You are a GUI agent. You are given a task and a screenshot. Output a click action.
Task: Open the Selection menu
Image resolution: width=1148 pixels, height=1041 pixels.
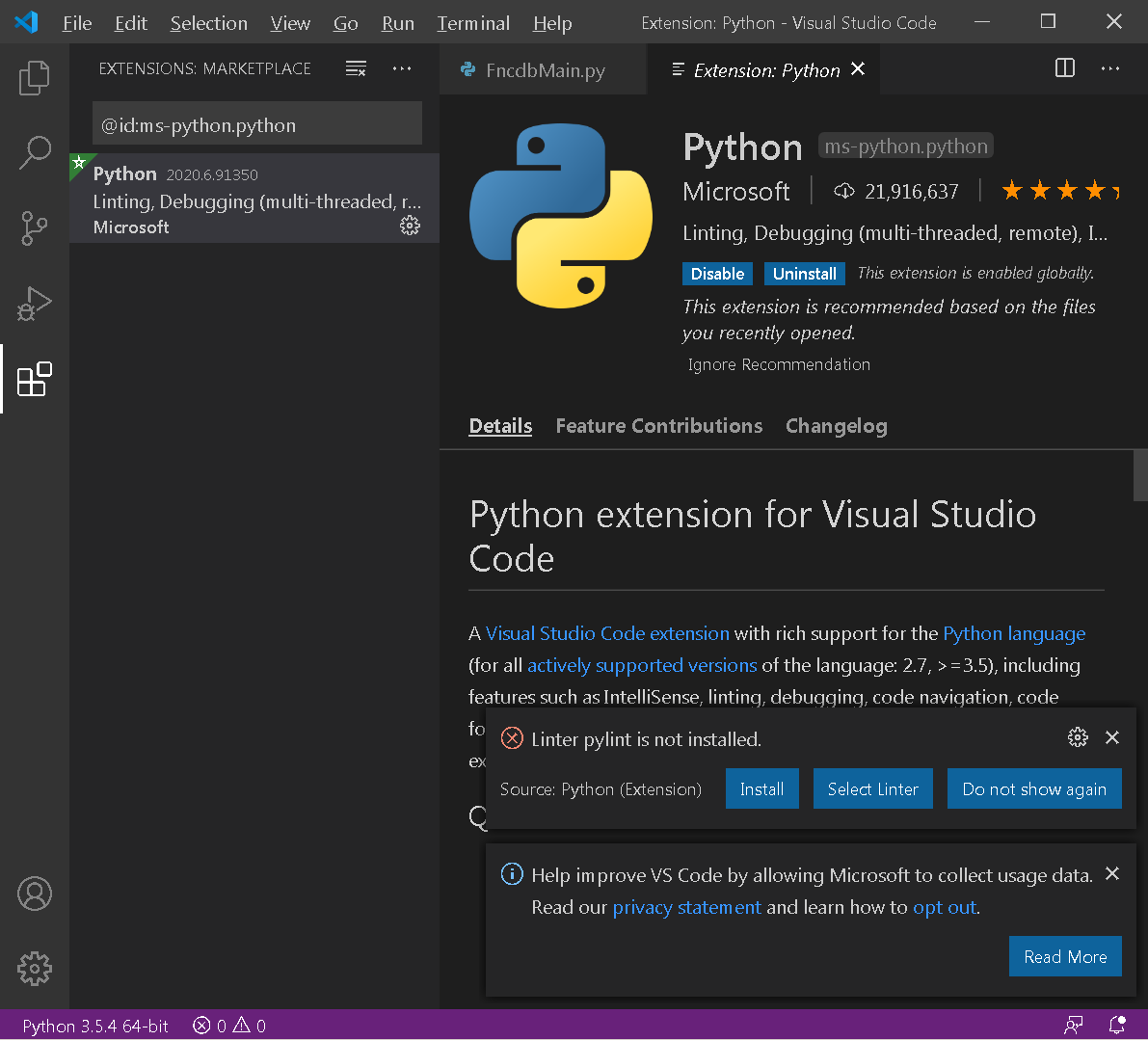(x=208, y=23)
